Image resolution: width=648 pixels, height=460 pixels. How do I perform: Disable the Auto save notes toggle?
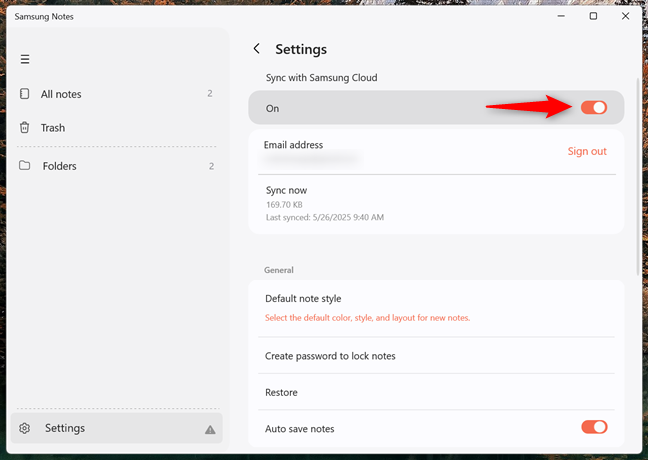tap(594, 427)
